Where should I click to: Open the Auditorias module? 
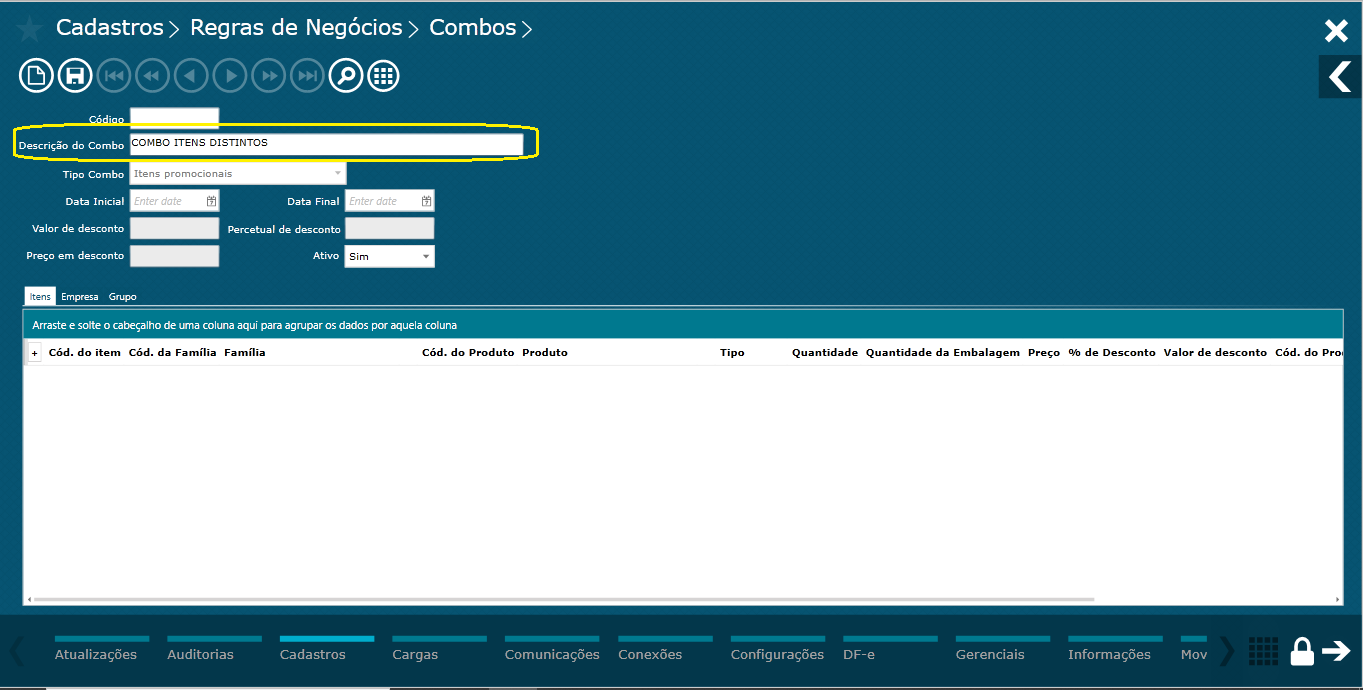tap(201, 654)
